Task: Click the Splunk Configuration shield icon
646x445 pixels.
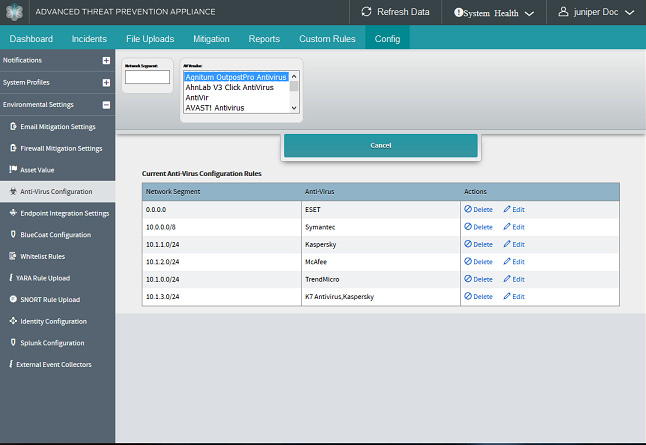Action: pyautogui.click(x=13, y=342)
